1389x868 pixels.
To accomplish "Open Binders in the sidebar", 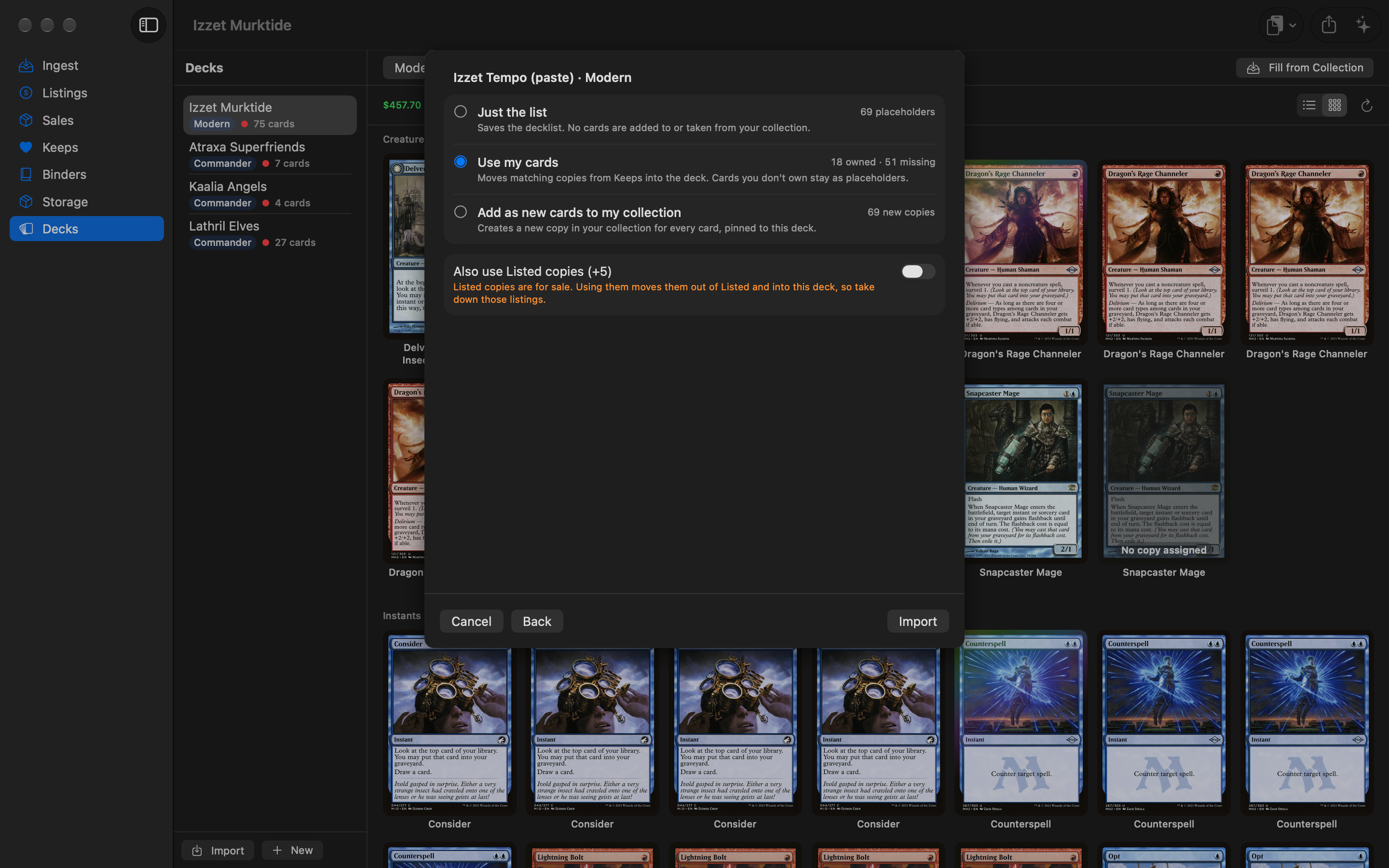I will pyautogui.click(x=87, y=175).
